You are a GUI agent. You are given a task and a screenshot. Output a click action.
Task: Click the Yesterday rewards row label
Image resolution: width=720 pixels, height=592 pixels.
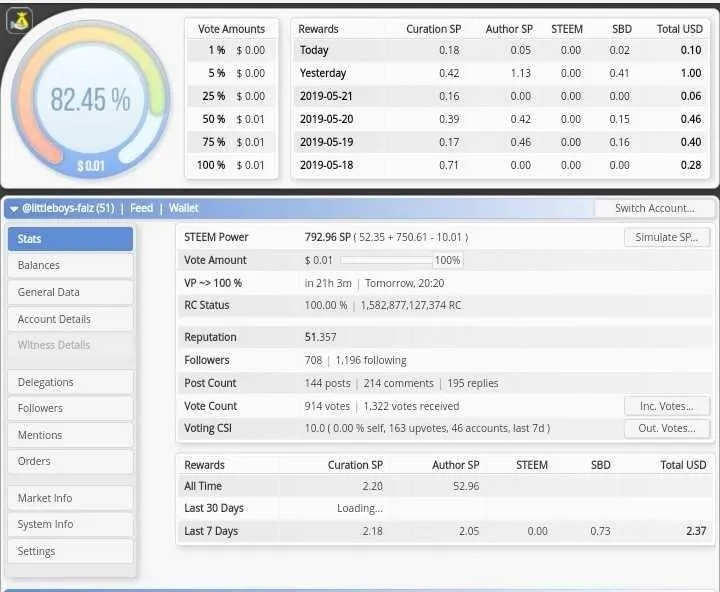tap(323, 73)
